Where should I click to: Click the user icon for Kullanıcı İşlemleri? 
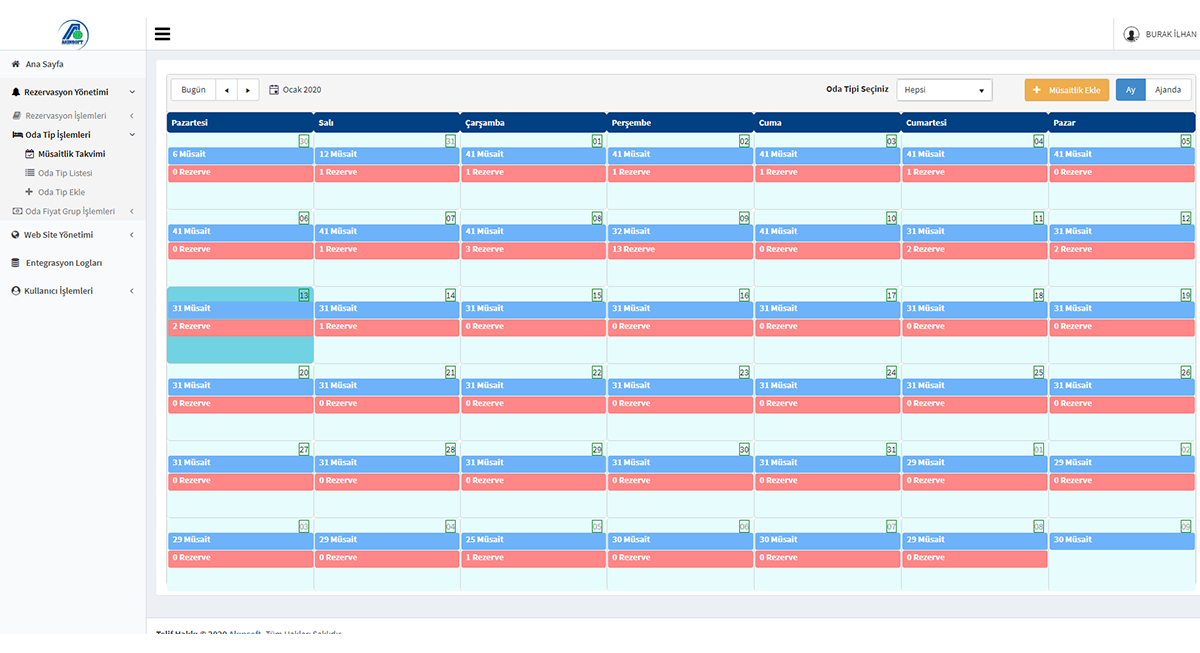tap(16, 291)
